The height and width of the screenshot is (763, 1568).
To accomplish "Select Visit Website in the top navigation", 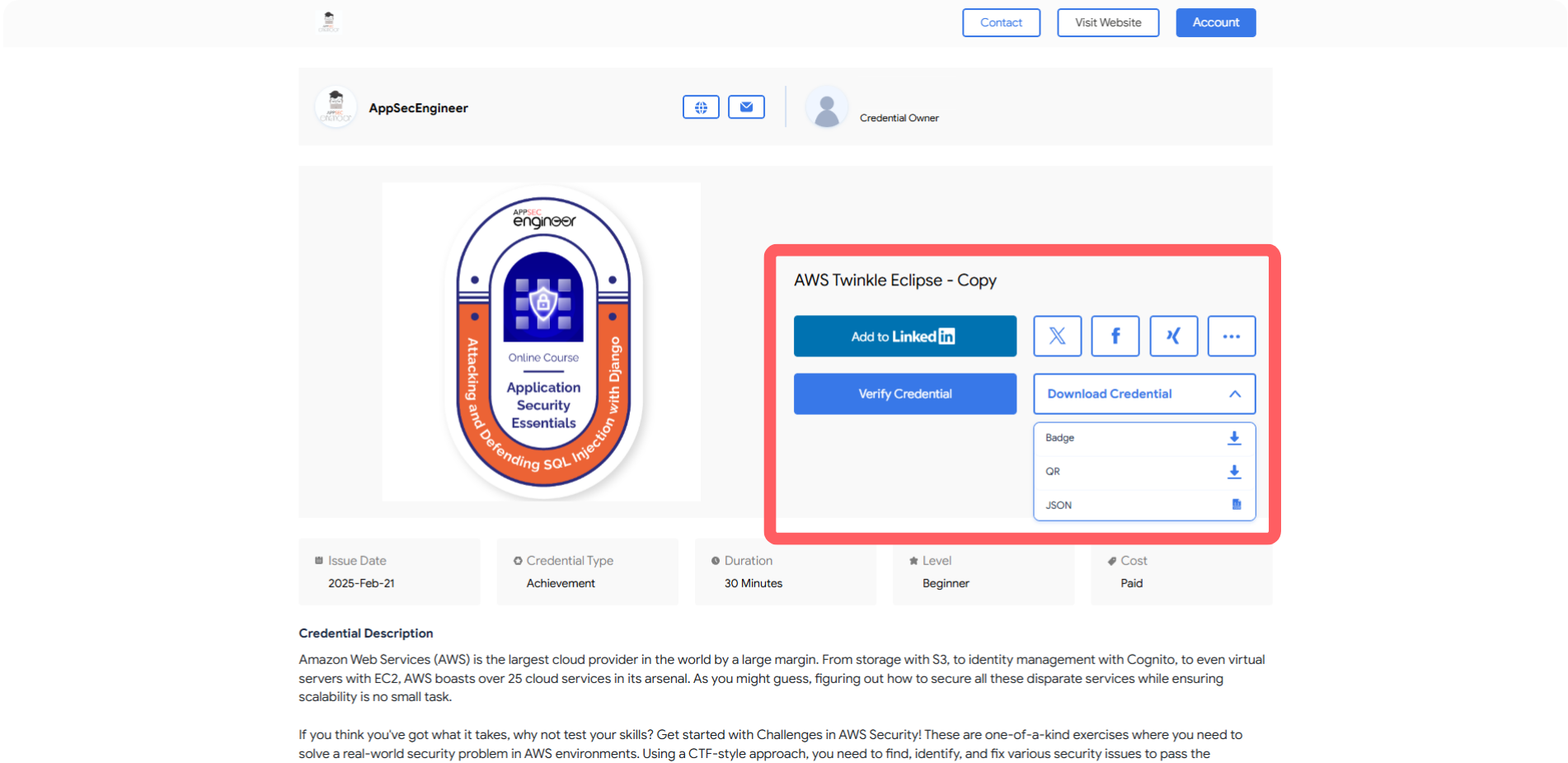I will pos(1107,22).
